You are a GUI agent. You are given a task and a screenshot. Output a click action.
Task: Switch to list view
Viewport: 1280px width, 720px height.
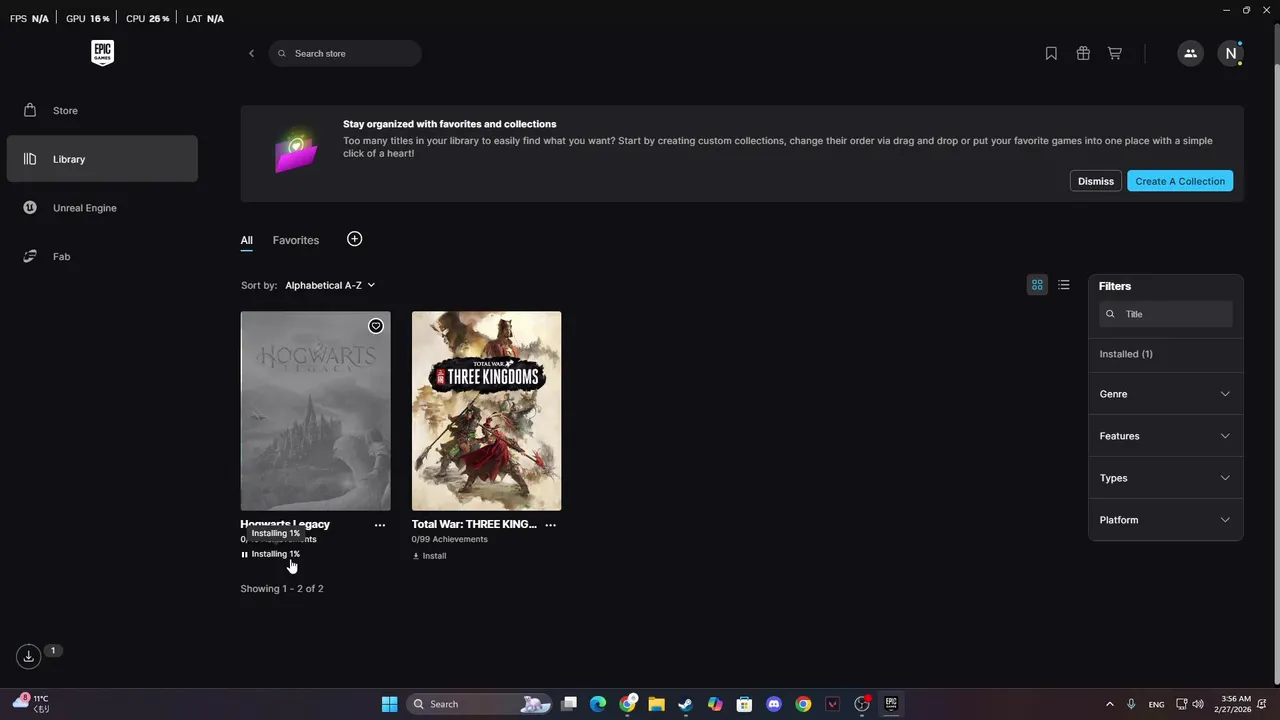[x=1064, y=285]
